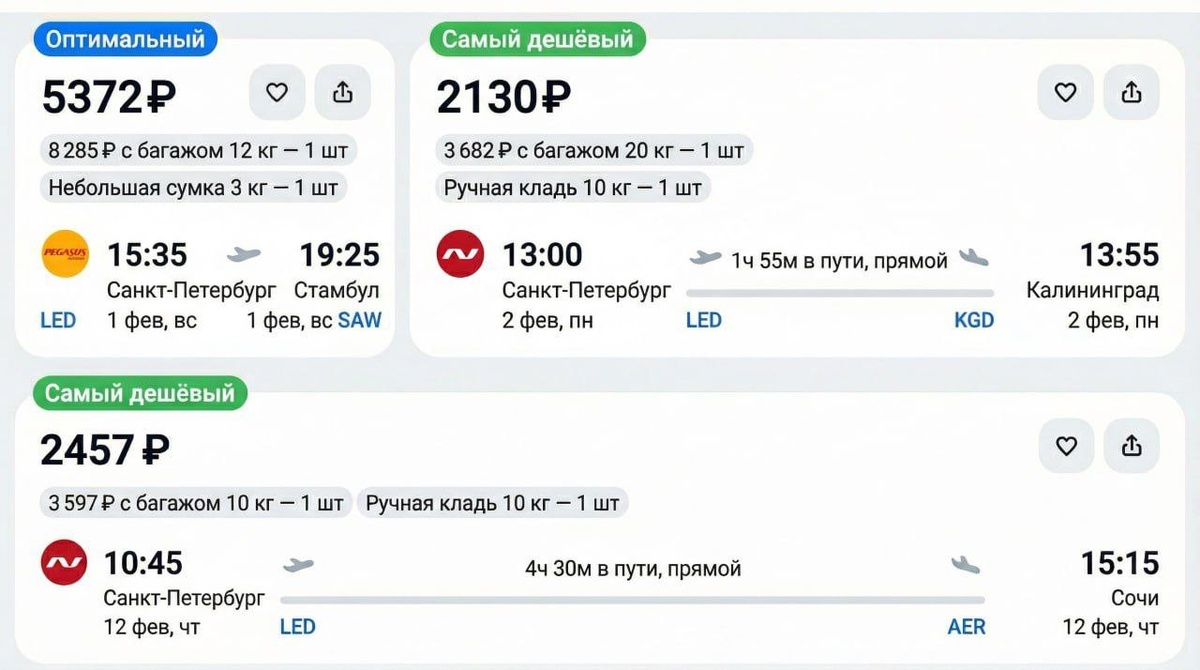The width and height of the screenshot is (1200, 670).
Task: Click the red airline logo on Kaliningrad flight
Action: [x=460, y=255]
